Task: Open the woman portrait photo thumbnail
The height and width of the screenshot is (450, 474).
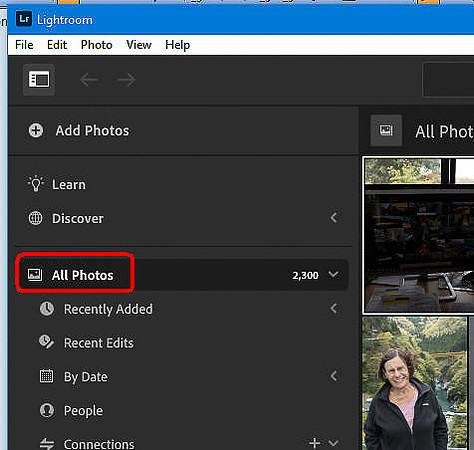Action: 415,383
